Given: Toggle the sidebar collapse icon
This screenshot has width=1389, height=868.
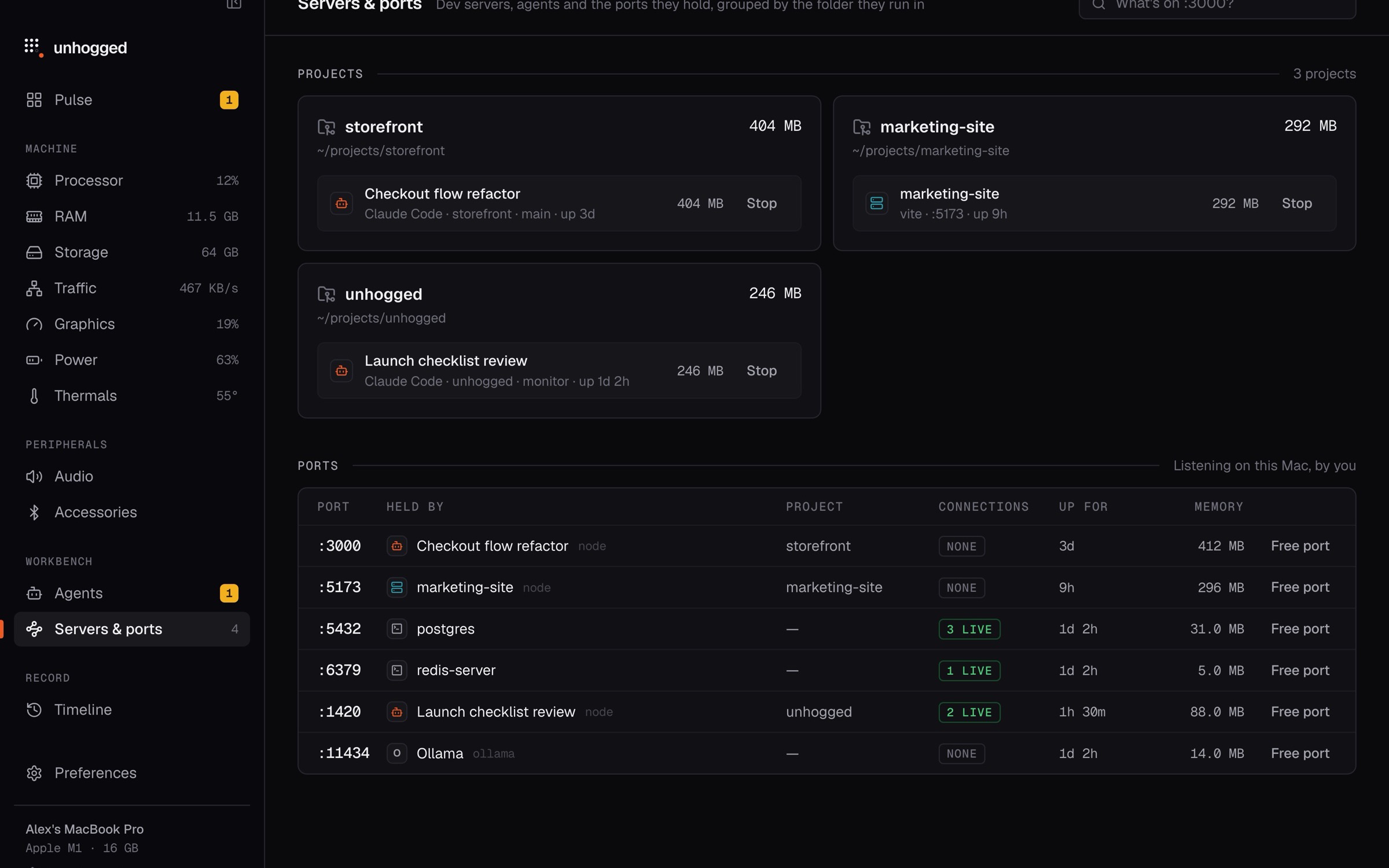Looking at the screenshot, I should click(x=234, y=3).
